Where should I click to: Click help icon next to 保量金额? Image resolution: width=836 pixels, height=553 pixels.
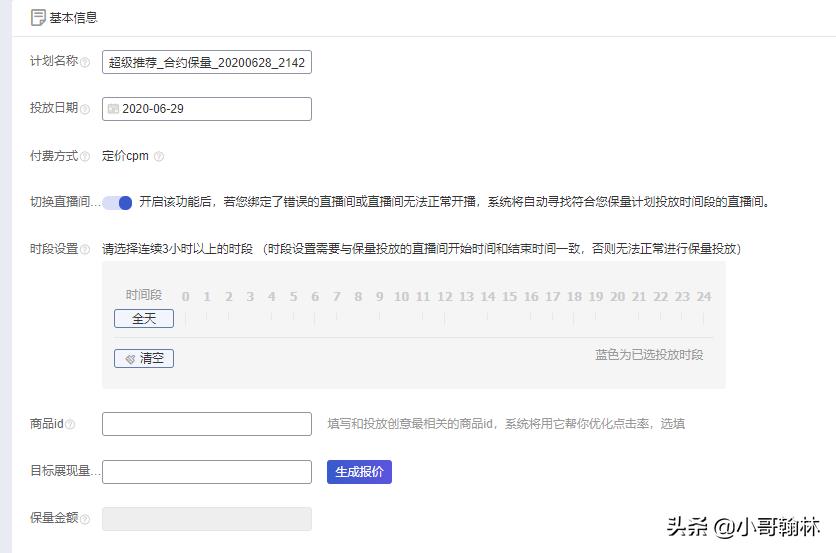tap(85, 519)
